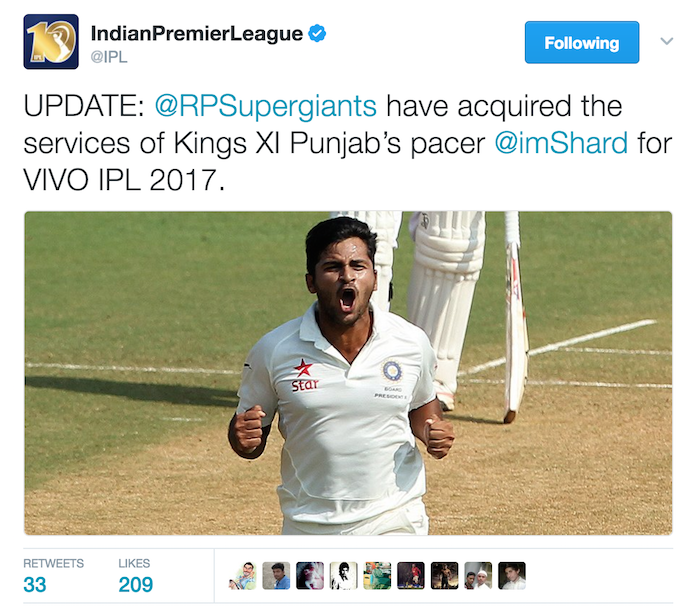Click the blue verified badge
The width and height of the screenshot is (700, 614).
(317, 33)
